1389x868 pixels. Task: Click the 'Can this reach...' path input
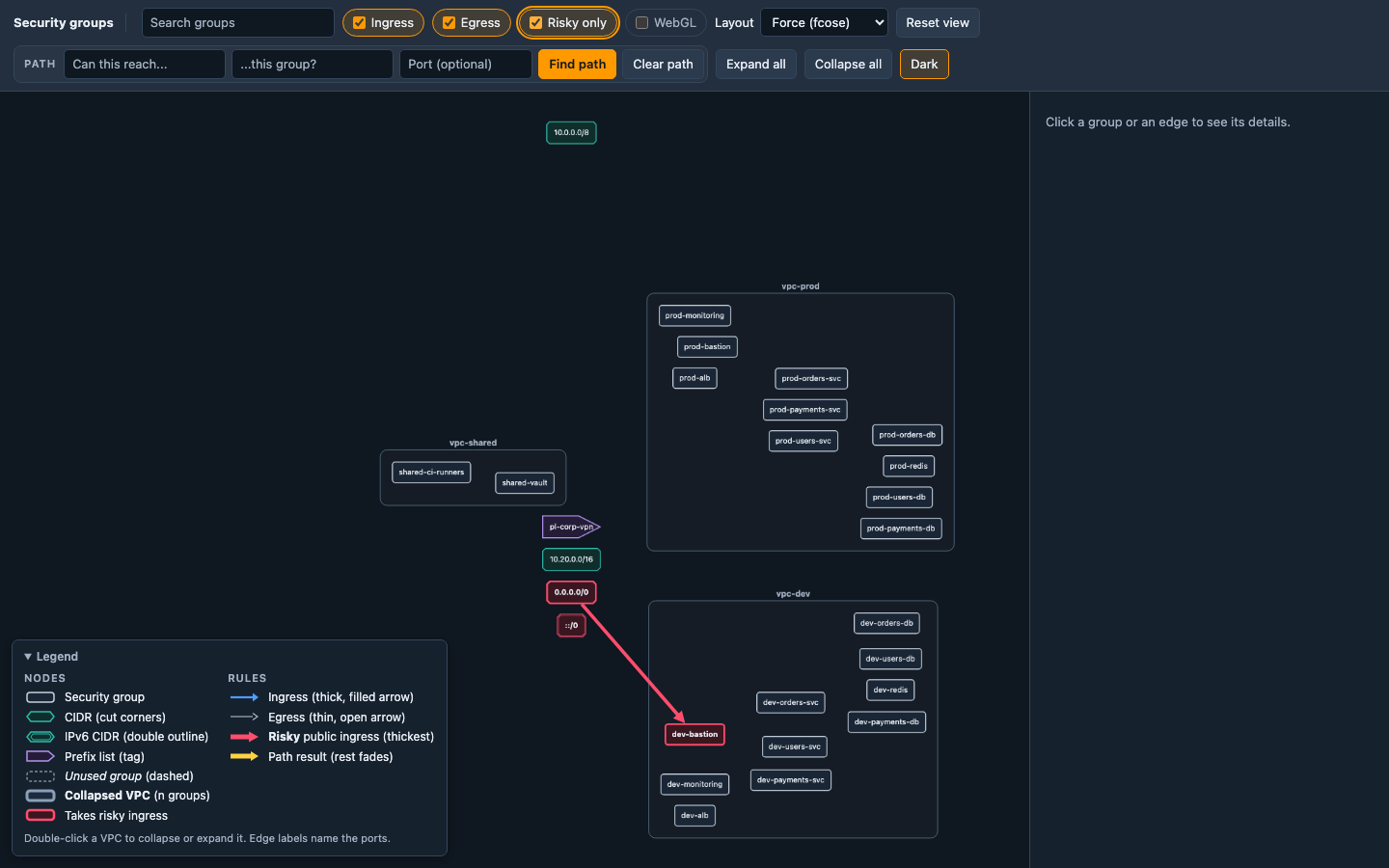click(x=145, y=64)
